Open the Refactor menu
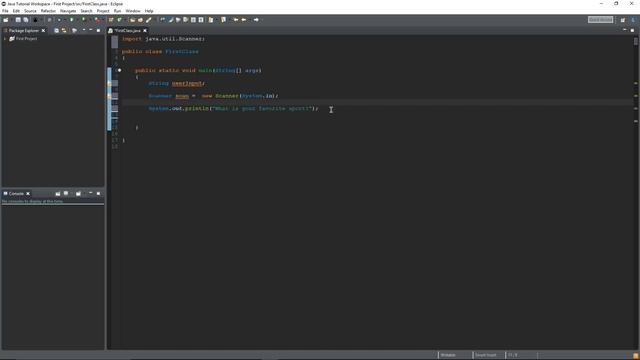This screenshot has height=360, width=640. coord(48,11)
